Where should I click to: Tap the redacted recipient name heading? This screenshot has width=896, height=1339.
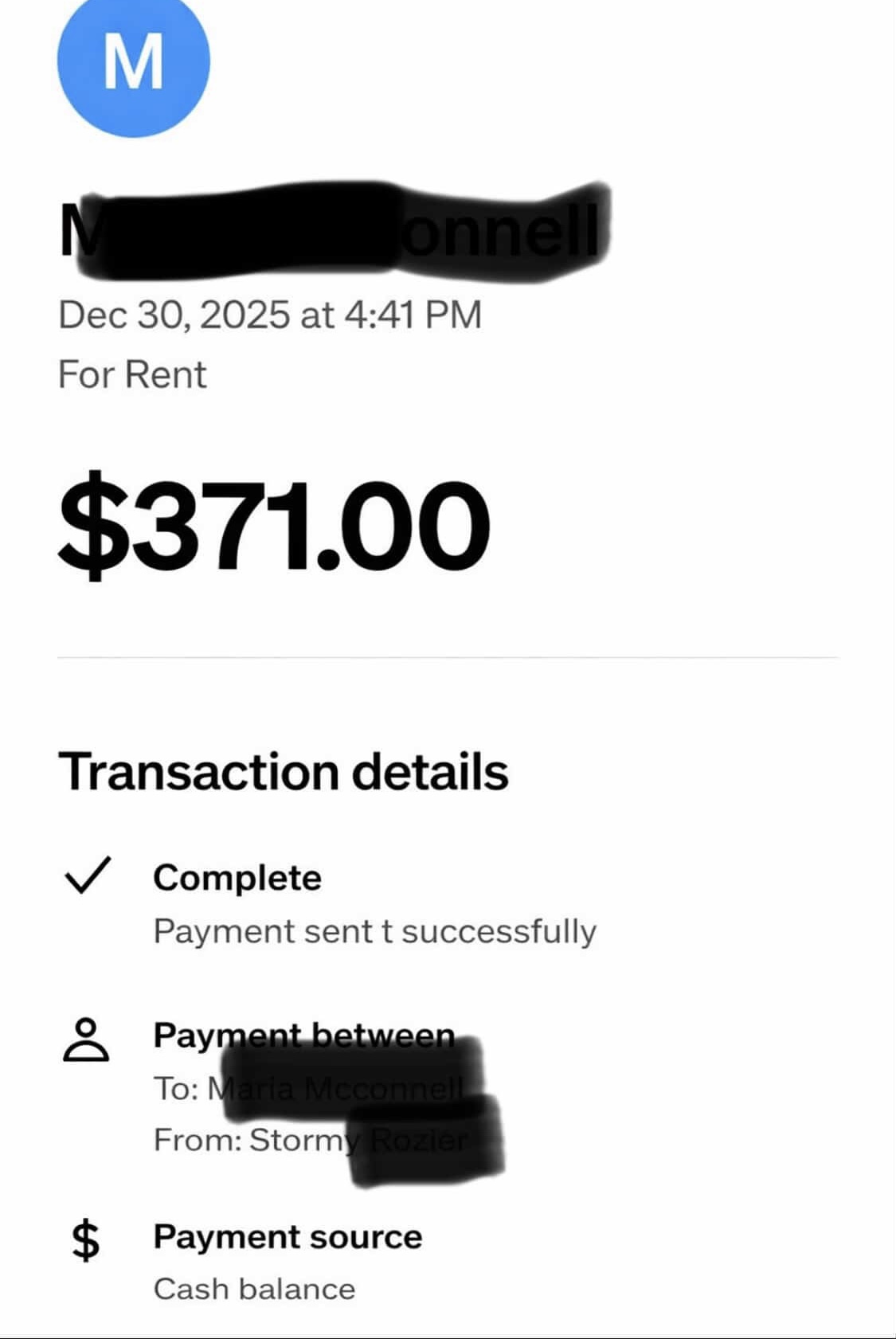pyautogui.click(x=327, y=233)
